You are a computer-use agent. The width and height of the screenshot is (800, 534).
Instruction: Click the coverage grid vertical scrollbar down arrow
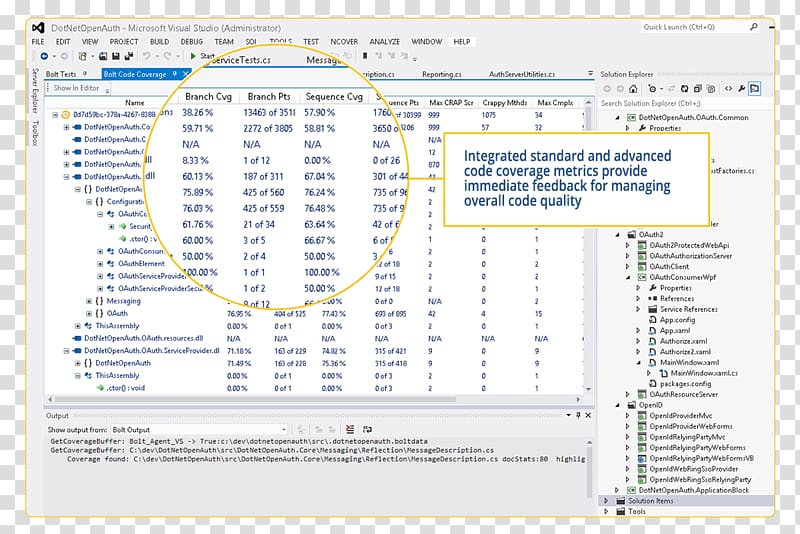click(x=588, y=389)
